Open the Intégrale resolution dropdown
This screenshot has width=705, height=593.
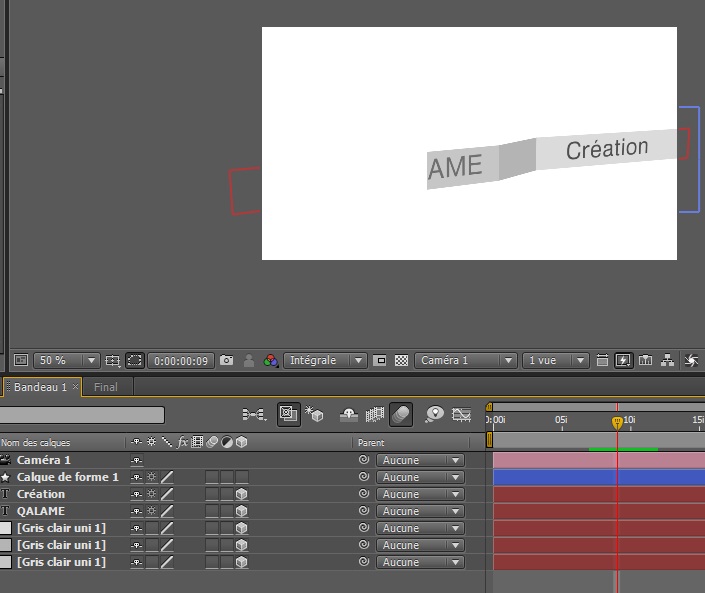pos(325,360)
